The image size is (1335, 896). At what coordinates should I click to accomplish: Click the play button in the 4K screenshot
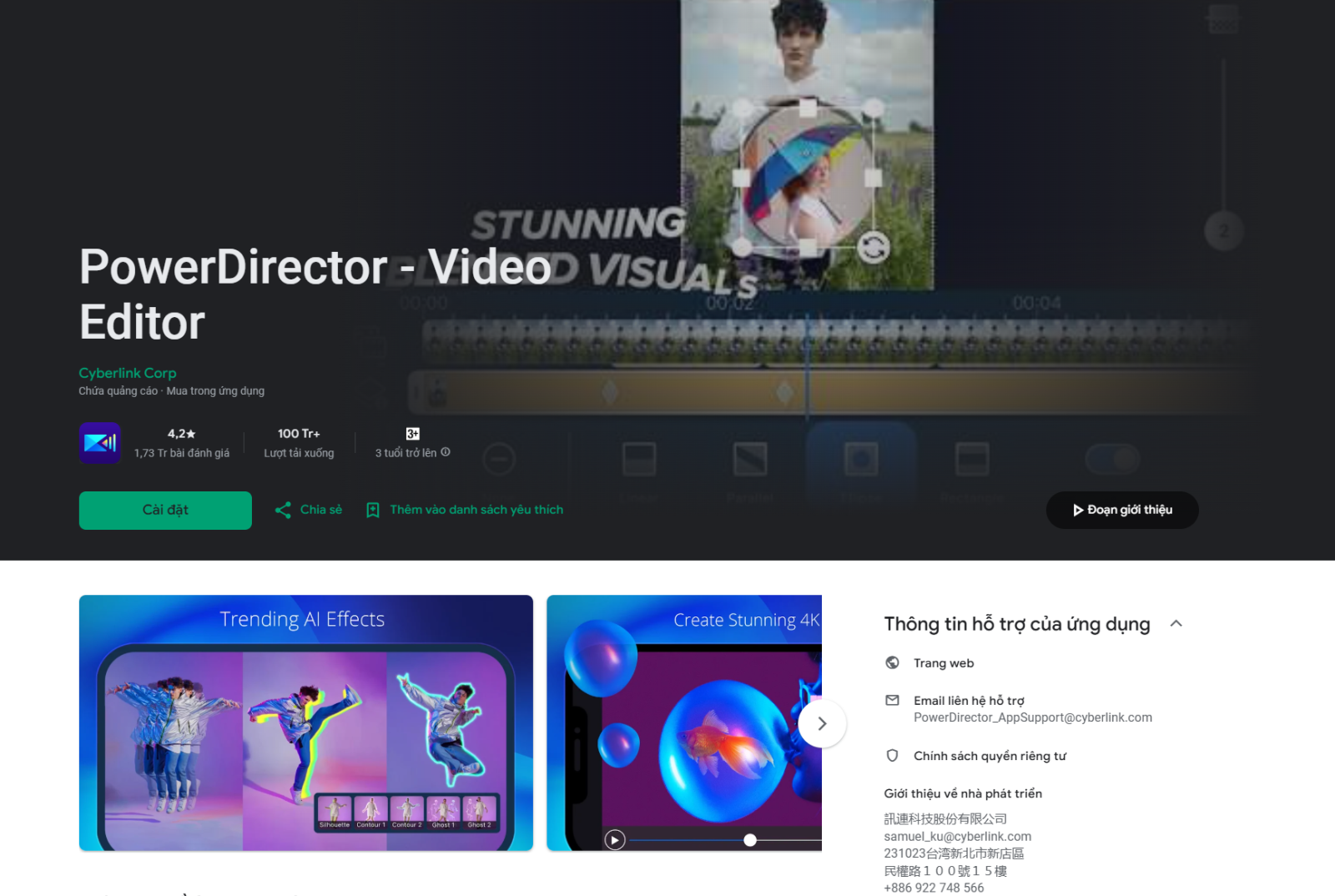615,840
